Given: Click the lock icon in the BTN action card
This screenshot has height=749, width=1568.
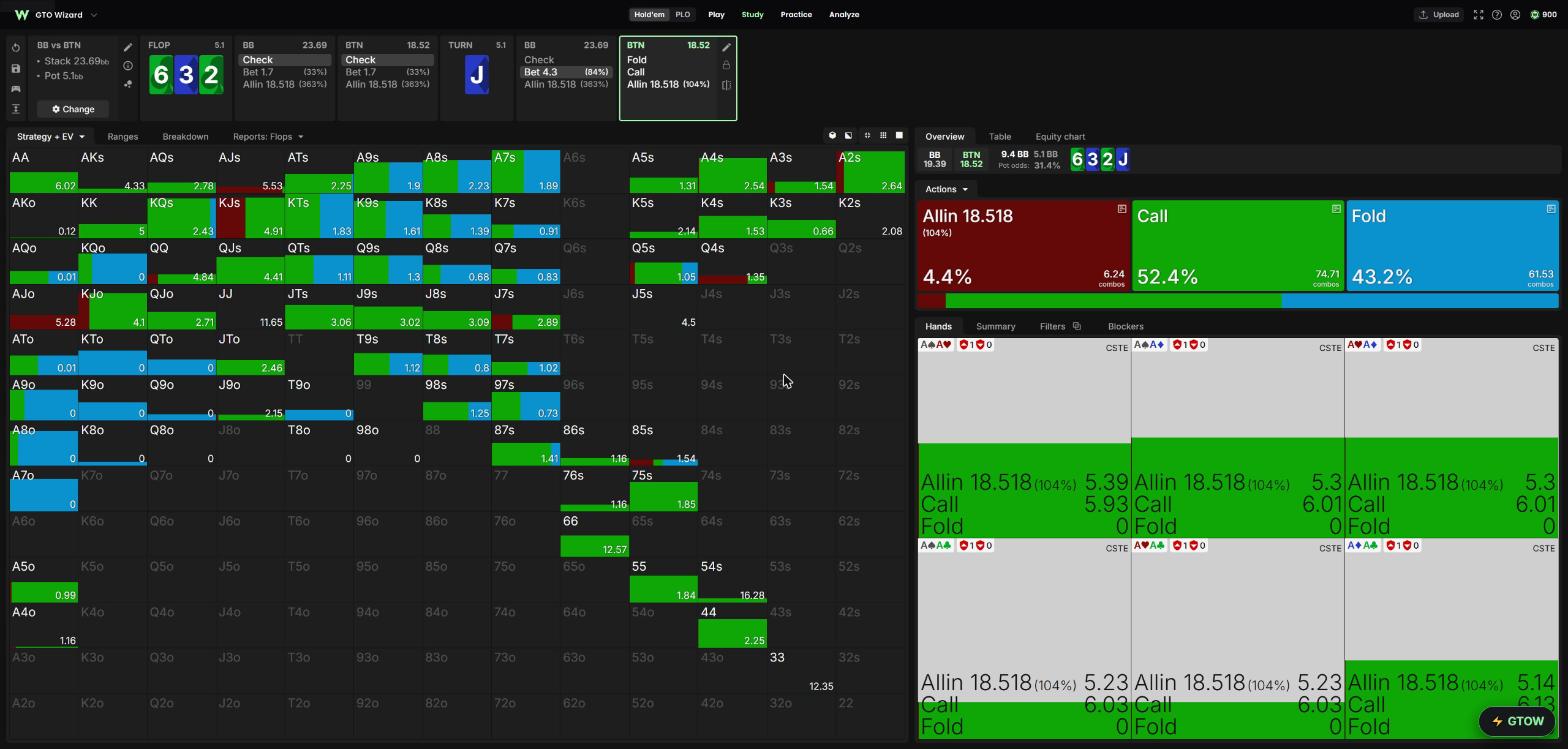Looking at the screenshot, I should pos(726,65).
